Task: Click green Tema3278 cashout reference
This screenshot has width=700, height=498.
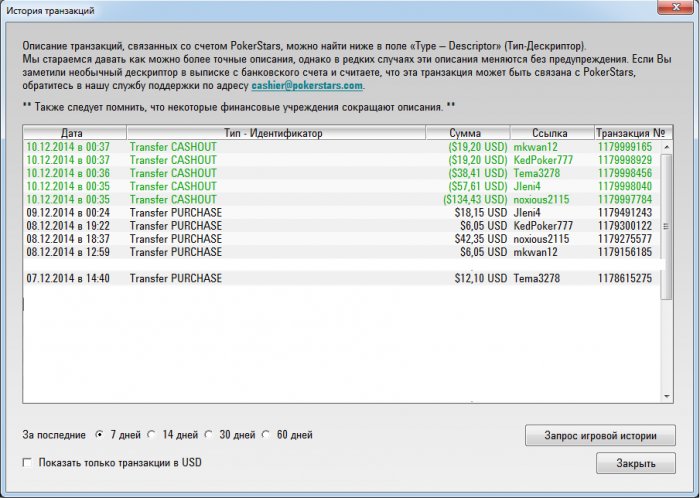Action: pos(536,173)
